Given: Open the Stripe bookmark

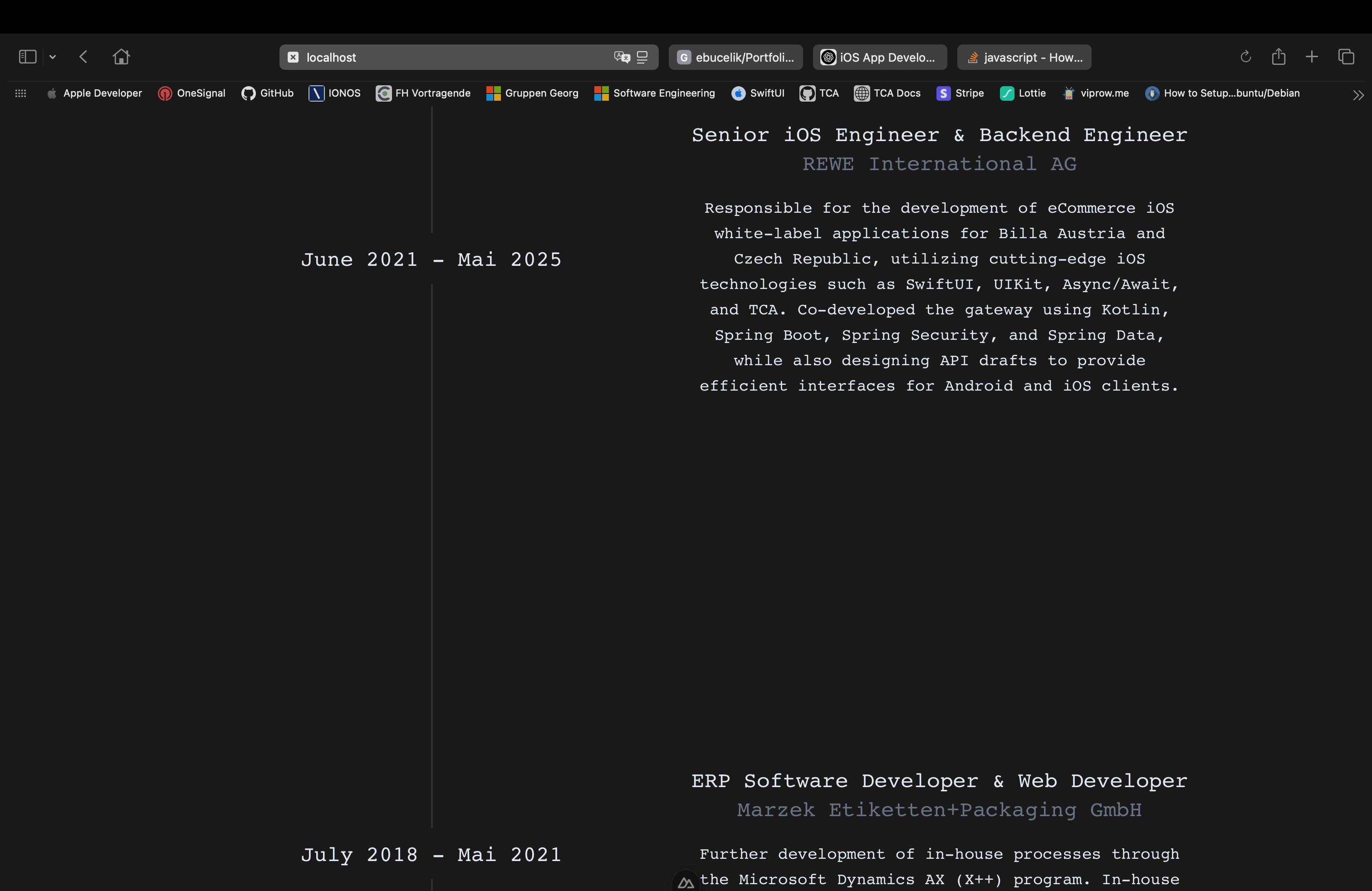Looking at the screenshot, I should click(x=960, y=93).
